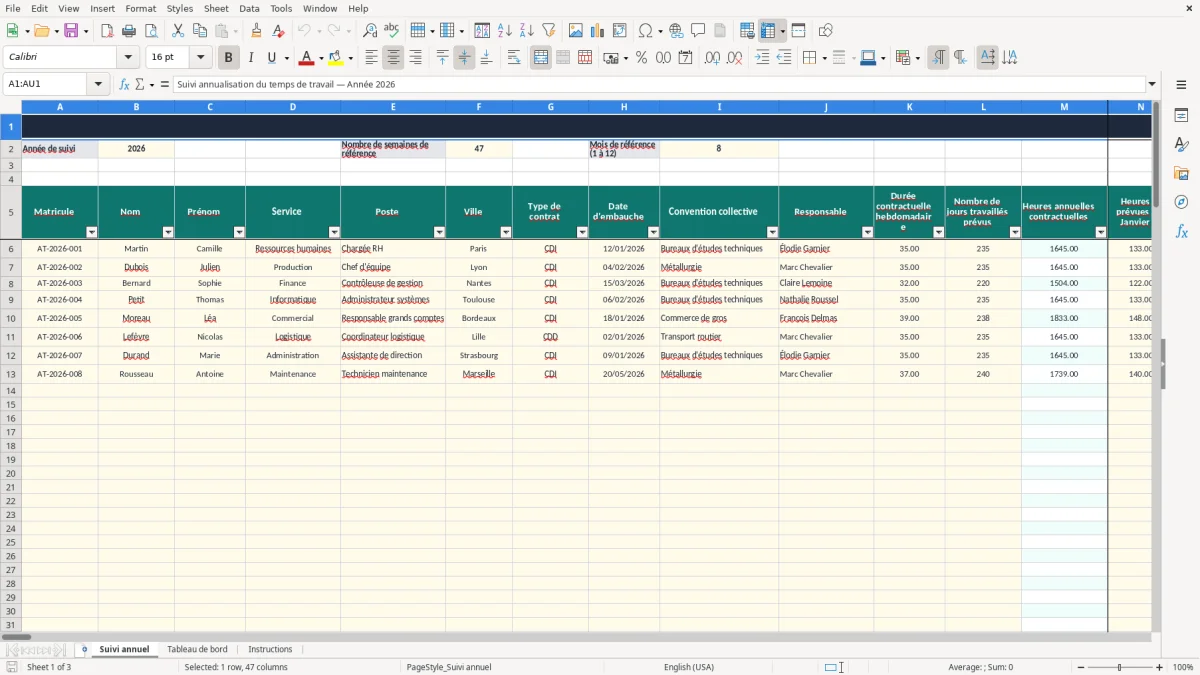Clear direct formatting icon

pyautogui.click(x=279, y=31)
